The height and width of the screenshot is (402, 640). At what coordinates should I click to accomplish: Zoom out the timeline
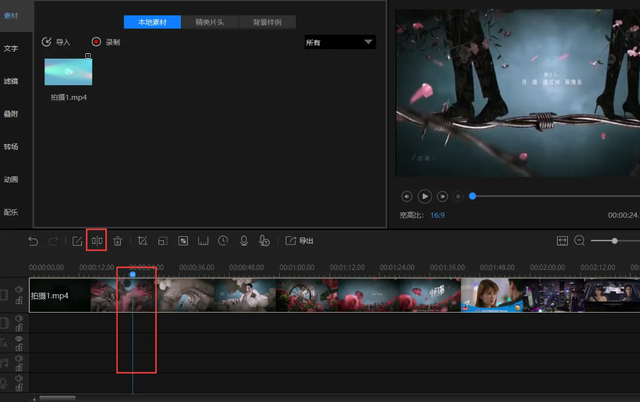[x=579, y=241]
